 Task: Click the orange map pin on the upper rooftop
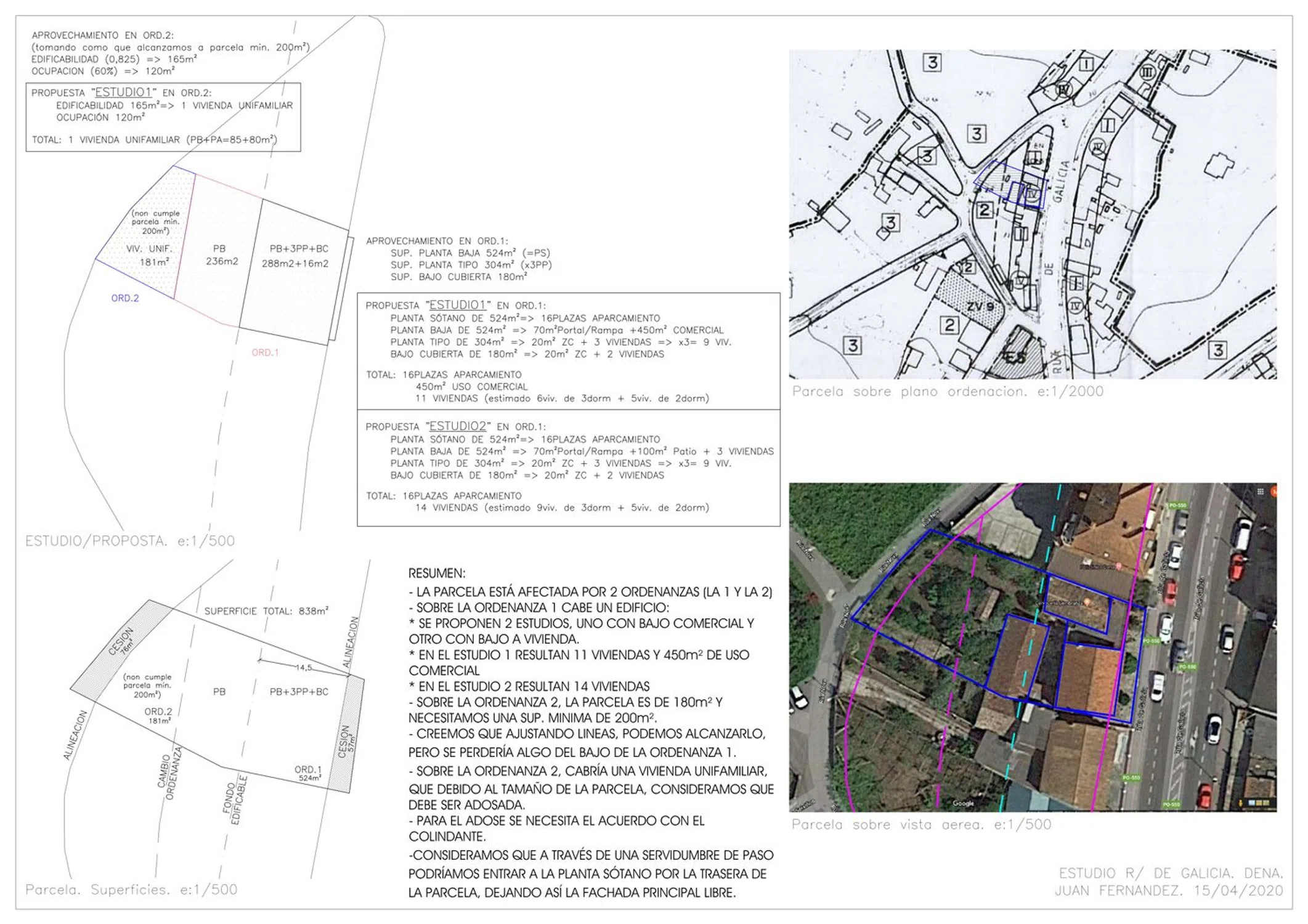1118,566
